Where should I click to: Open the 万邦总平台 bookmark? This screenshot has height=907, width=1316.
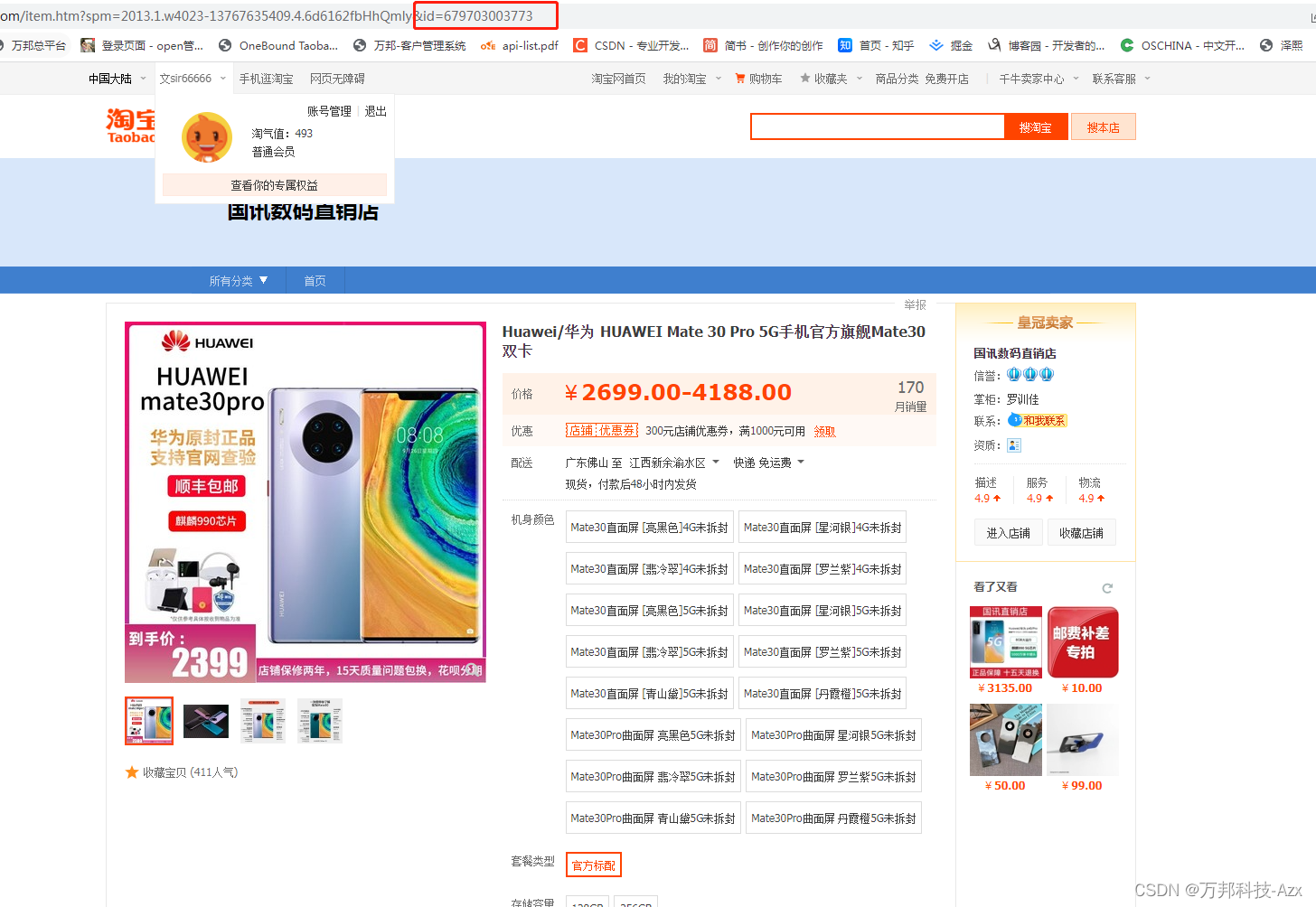[33, 45]
